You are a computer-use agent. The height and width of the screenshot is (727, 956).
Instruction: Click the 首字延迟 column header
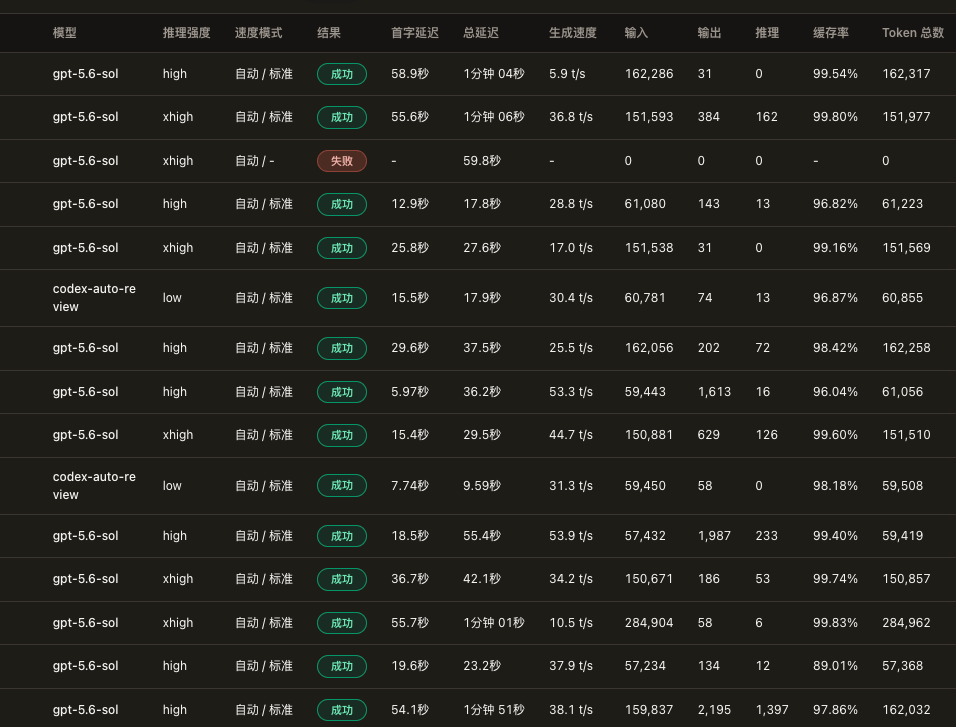click(415, 33)
